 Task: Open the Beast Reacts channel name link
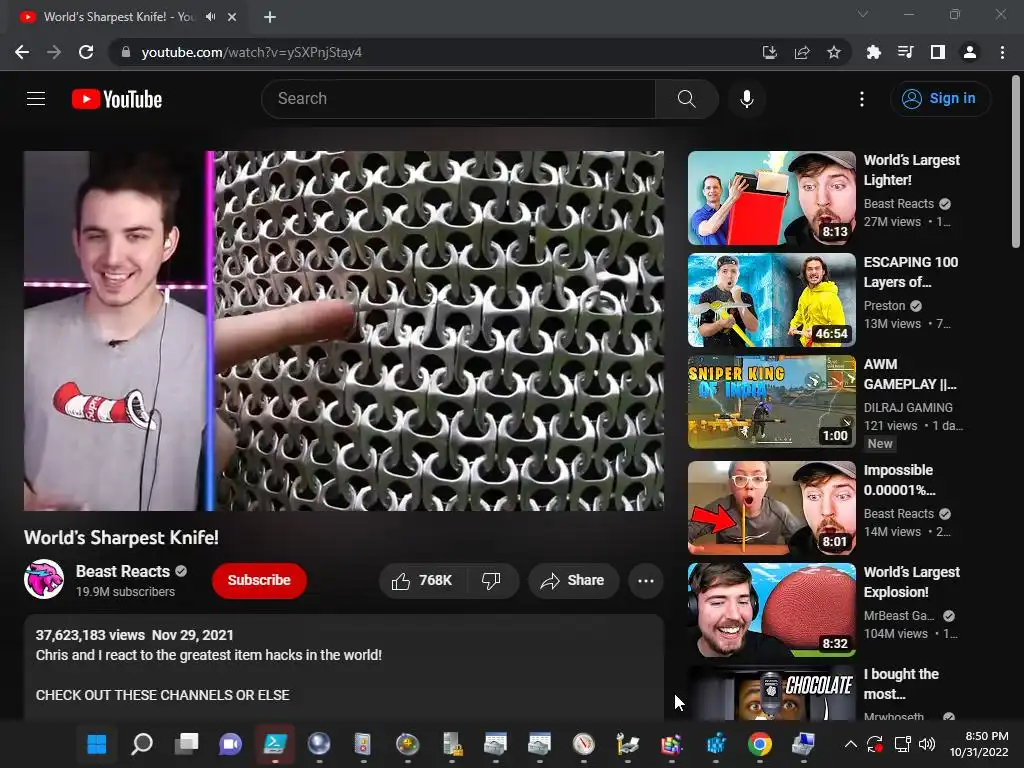pyautogui.click(x=123, y=571)
